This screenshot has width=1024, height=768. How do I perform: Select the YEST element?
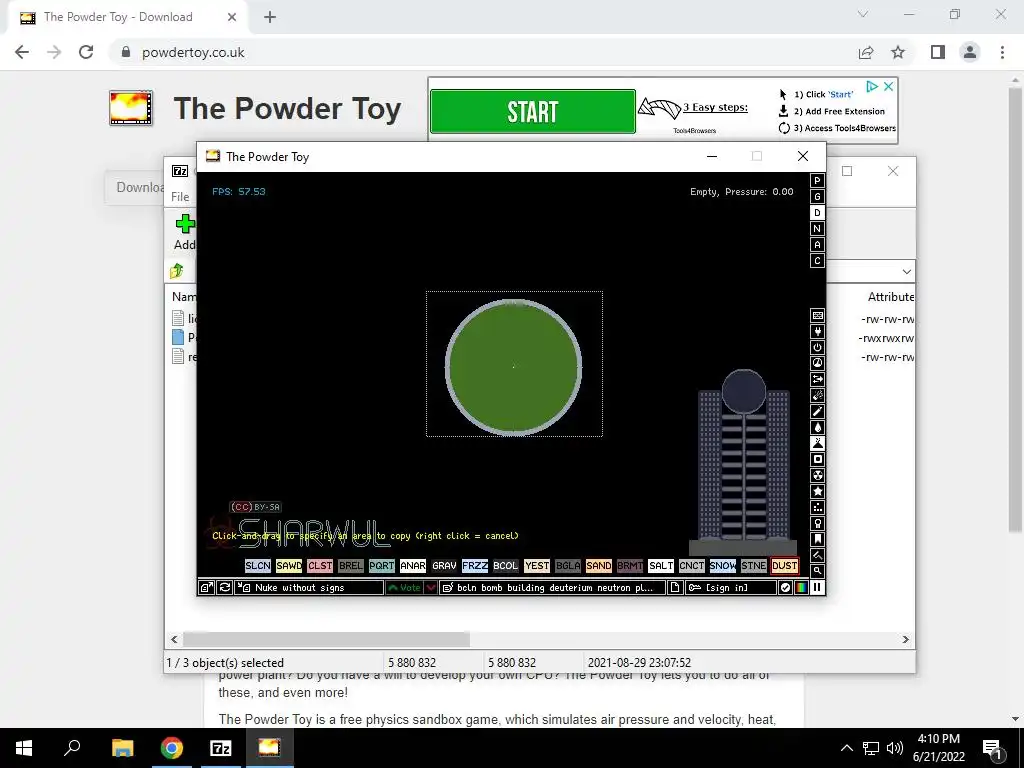(537, 566)
